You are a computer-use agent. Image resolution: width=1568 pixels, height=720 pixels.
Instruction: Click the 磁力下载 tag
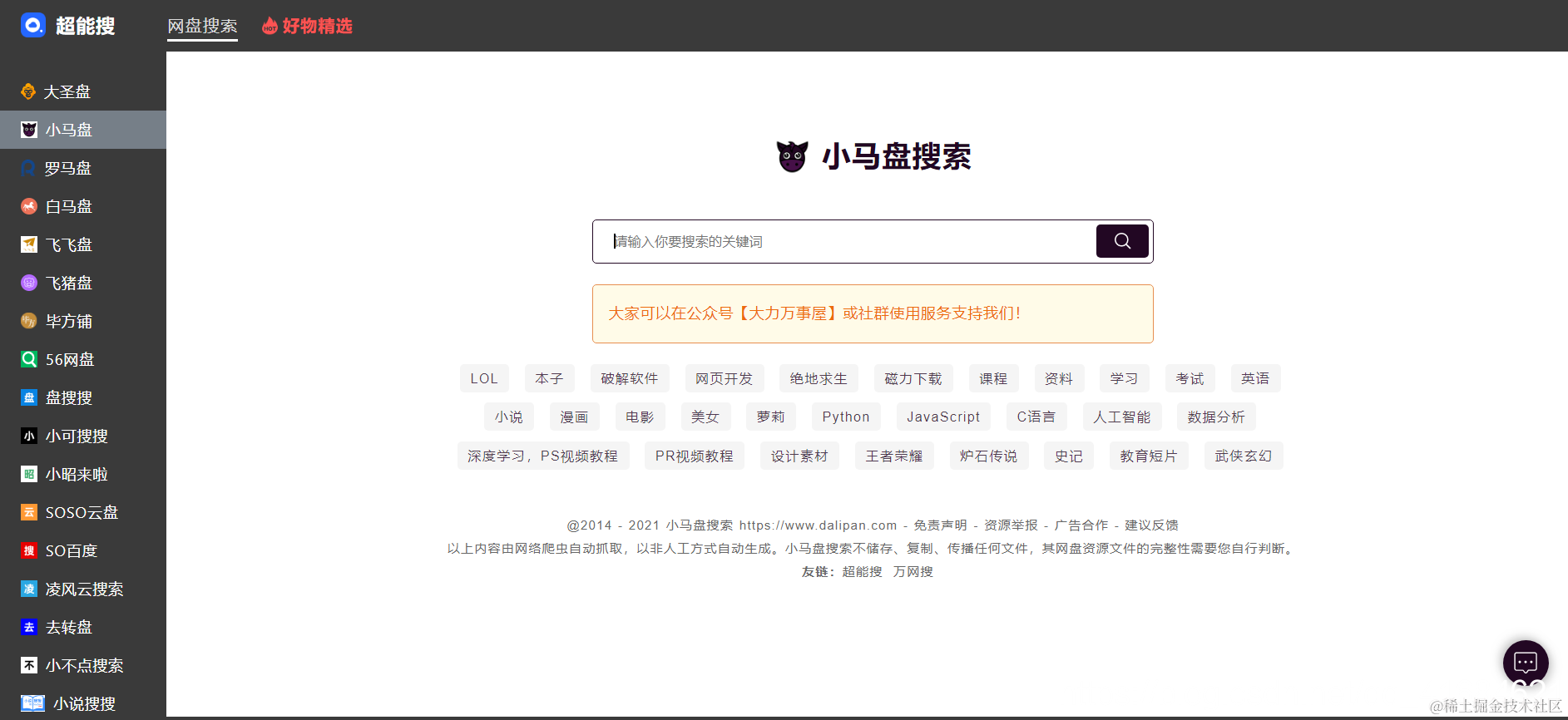coord(913,378)
